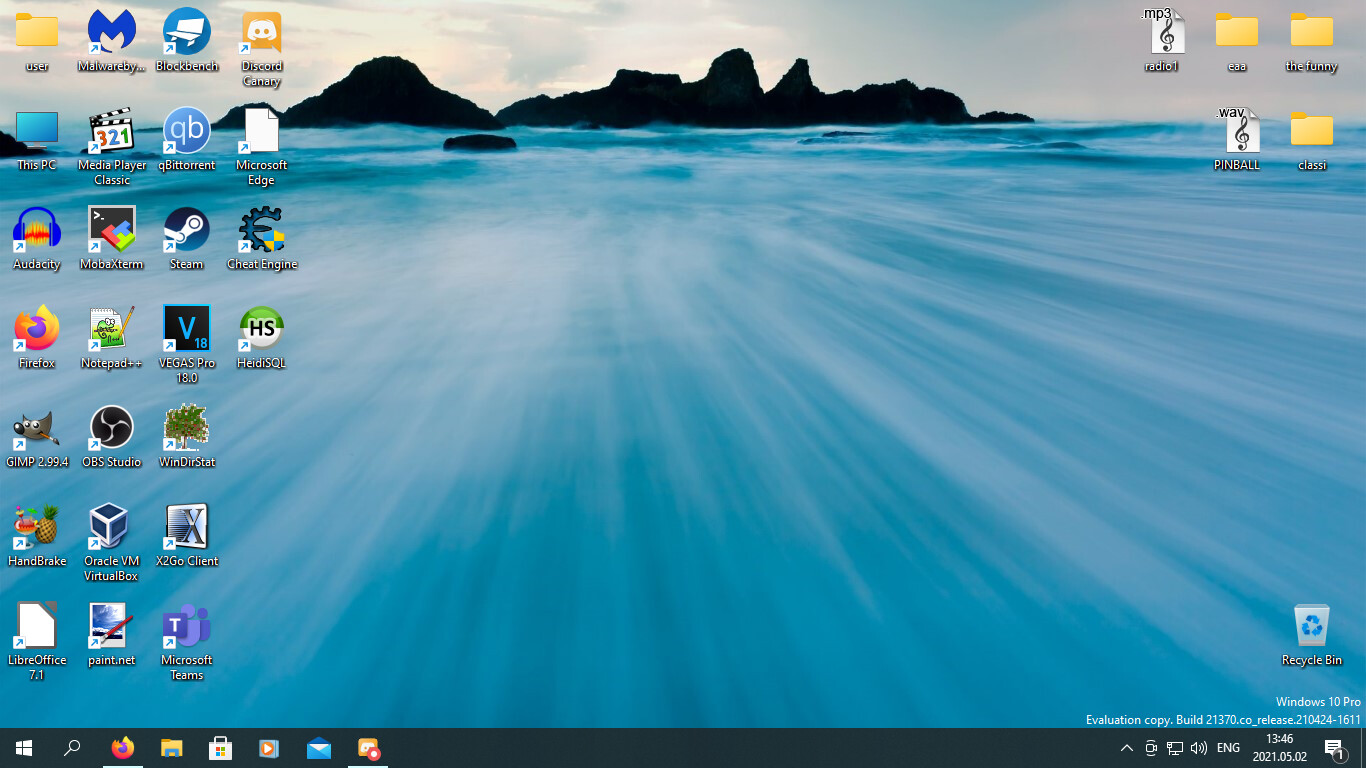
Task: Select the Recycle Bin icon
Action: coord(1312,635)
